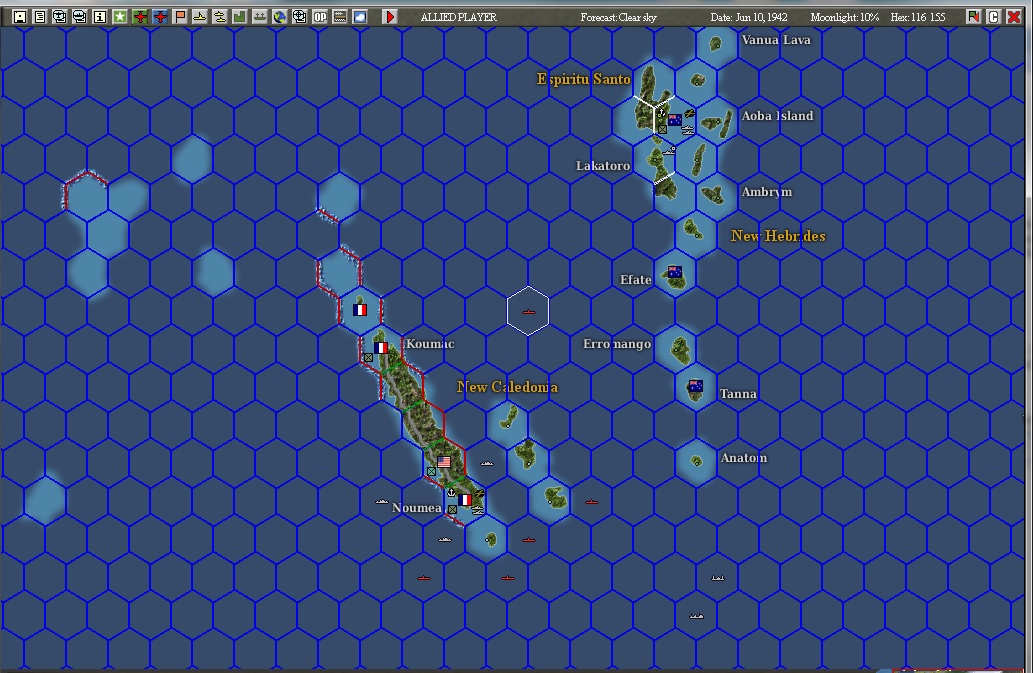Click the floppy disk save game icon
Image resolution: width=1033 pixels, height=673 pixels.
pyautogui.click(x=20, y=16)
